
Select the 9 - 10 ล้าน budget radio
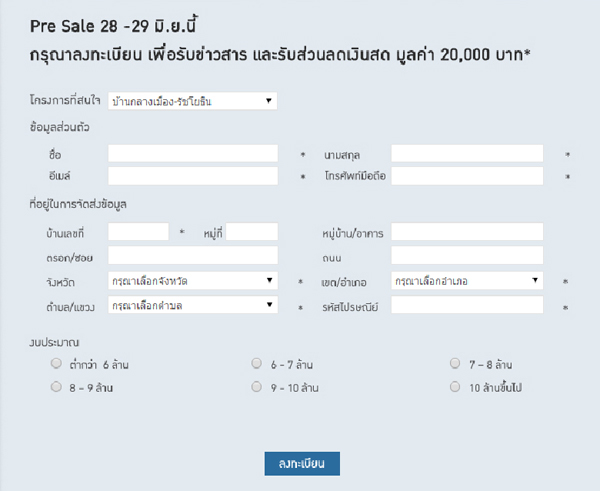pyautogui.click(x=257, y=385)
